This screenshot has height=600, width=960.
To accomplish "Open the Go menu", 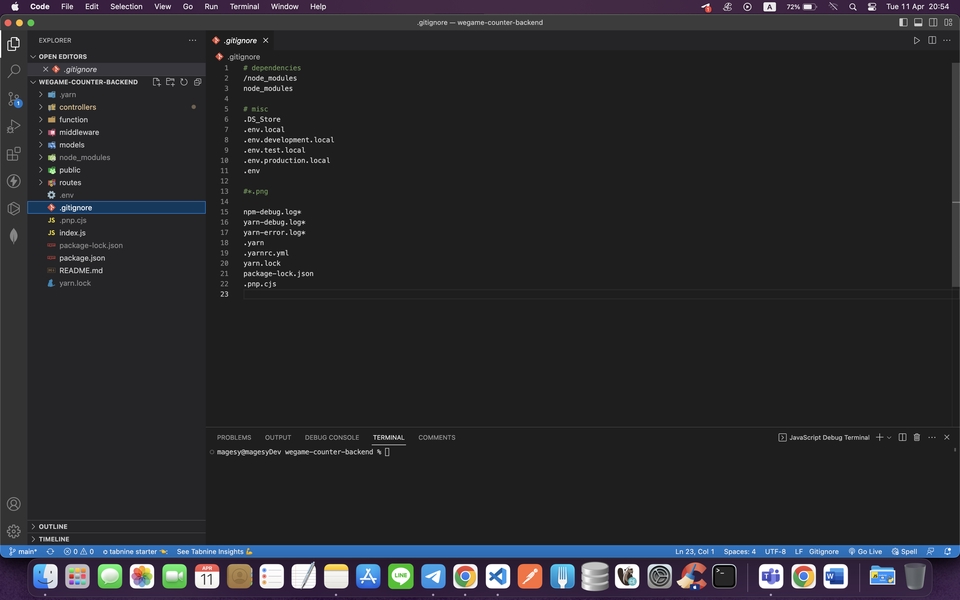I will point(188,7).
